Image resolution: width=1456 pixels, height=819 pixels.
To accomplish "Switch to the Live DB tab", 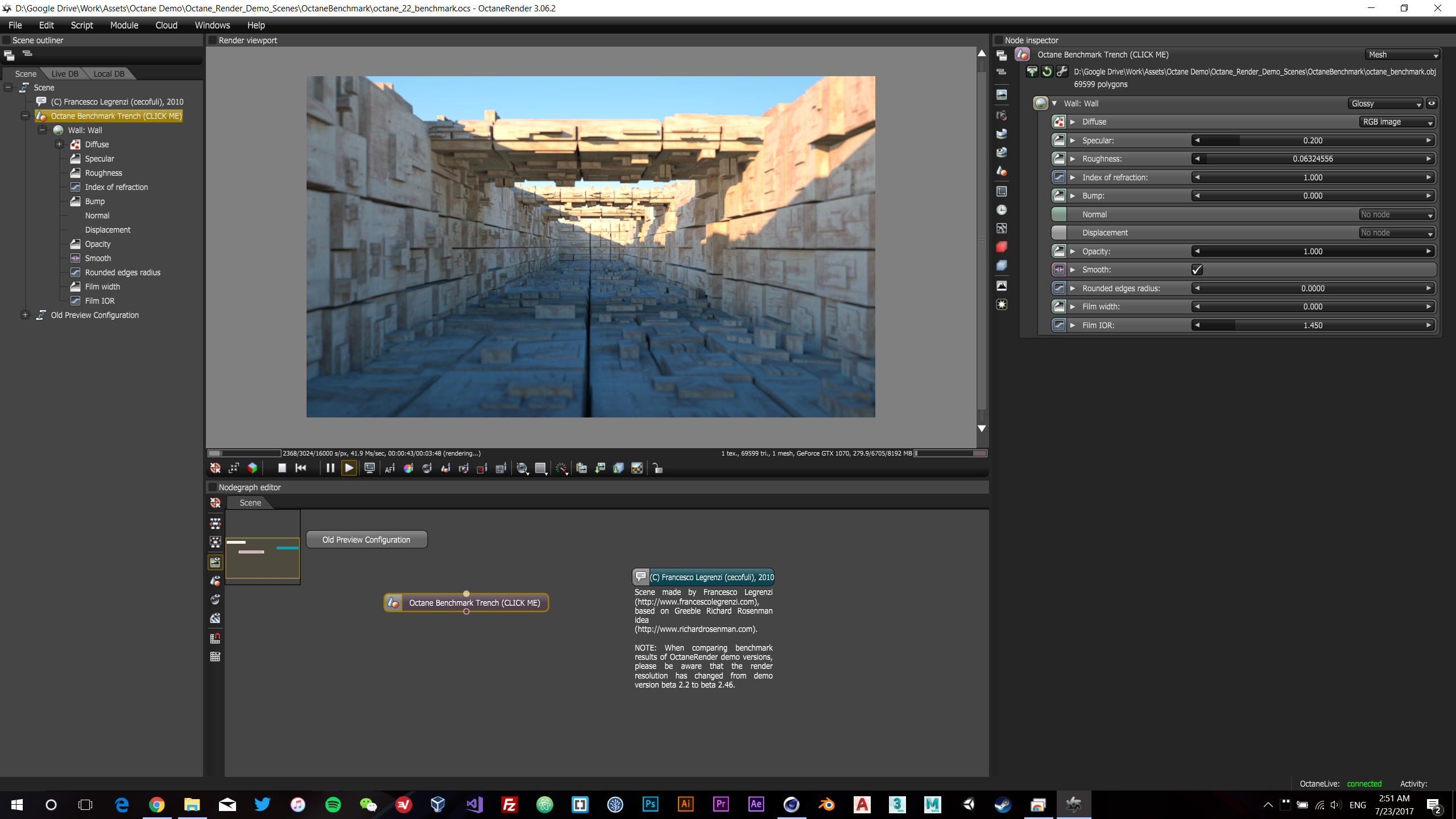I will (64, 74).
